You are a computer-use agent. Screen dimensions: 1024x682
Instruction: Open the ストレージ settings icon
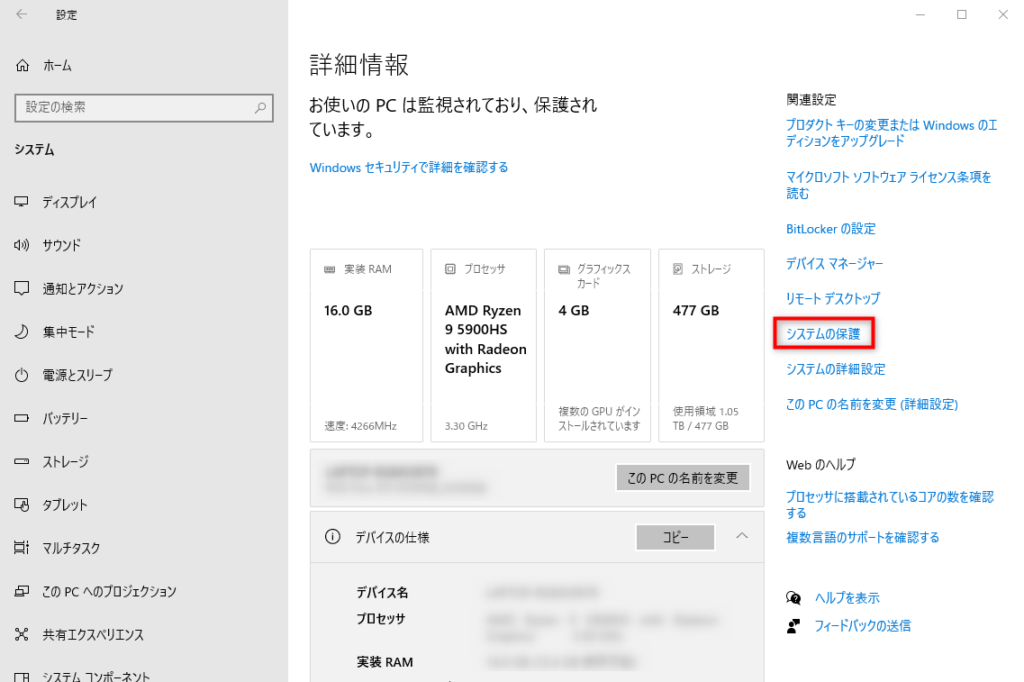pyautogui.click(x=20, y=461)
